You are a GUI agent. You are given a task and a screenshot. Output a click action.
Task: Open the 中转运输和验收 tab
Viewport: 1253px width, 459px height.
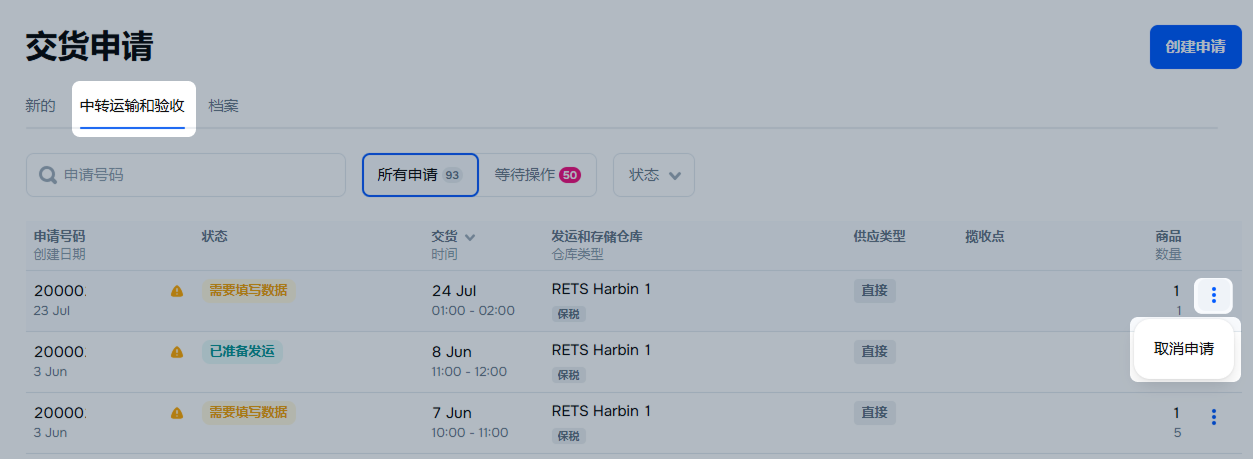pos(133,105)
